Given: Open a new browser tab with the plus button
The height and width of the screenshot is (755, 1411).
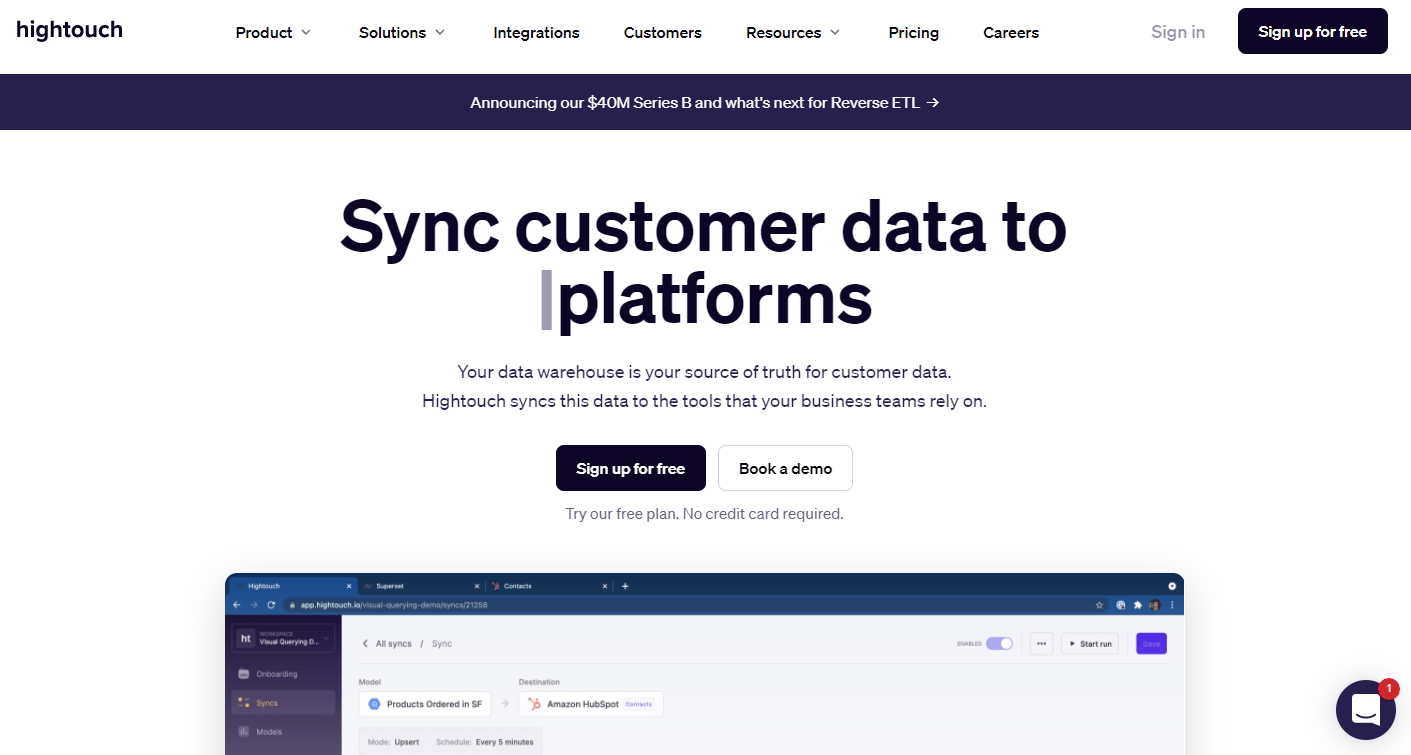Looking at the screenshot, I should coord(625,586).
